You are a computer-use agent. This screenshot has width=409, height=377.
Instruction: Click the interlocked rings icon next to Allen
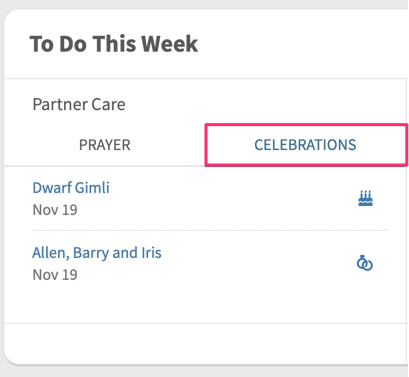pyautogui.click(x=365, y=263)
